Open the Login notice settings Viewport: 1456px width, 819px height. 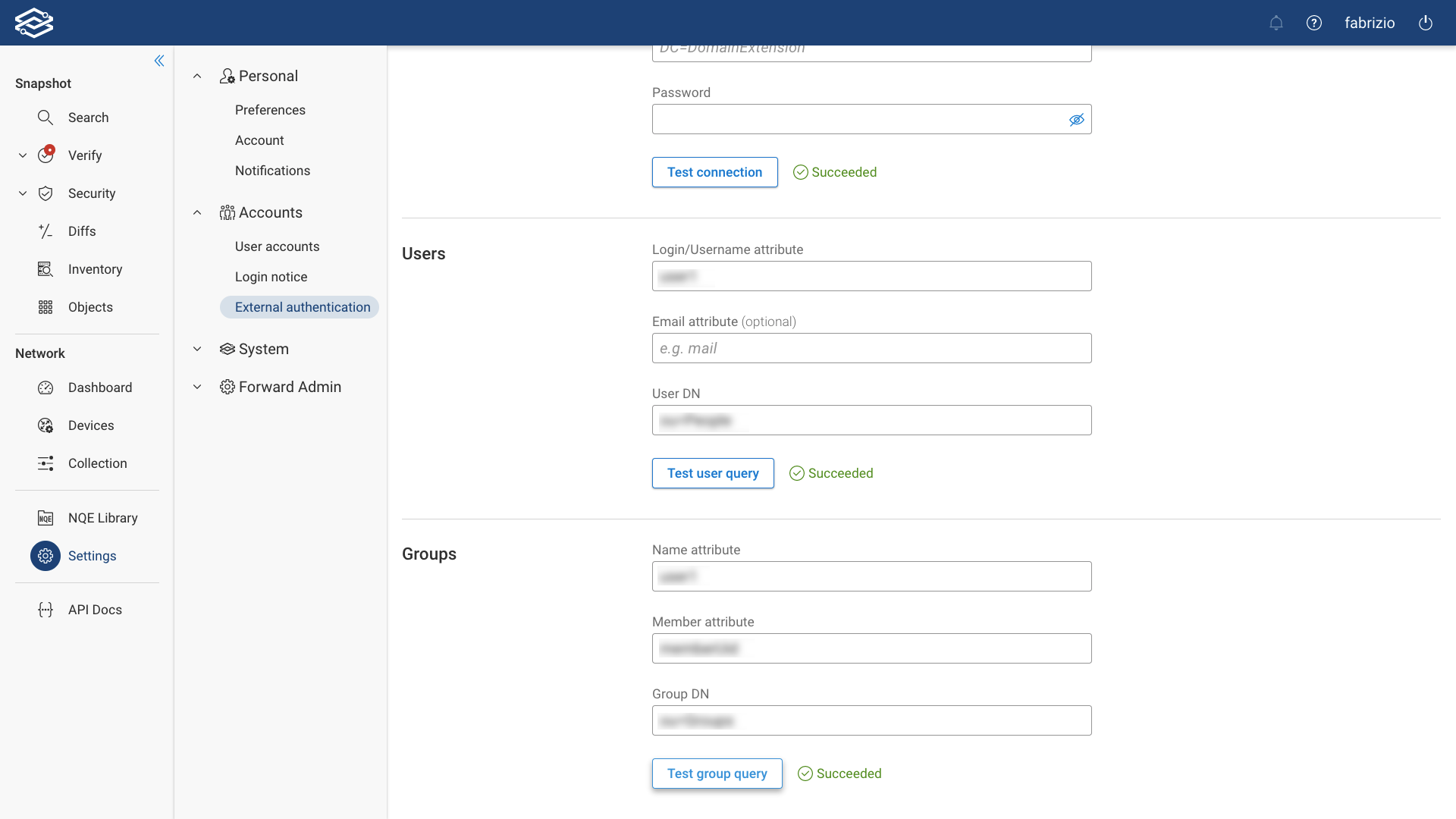click(x=271, y=277)
